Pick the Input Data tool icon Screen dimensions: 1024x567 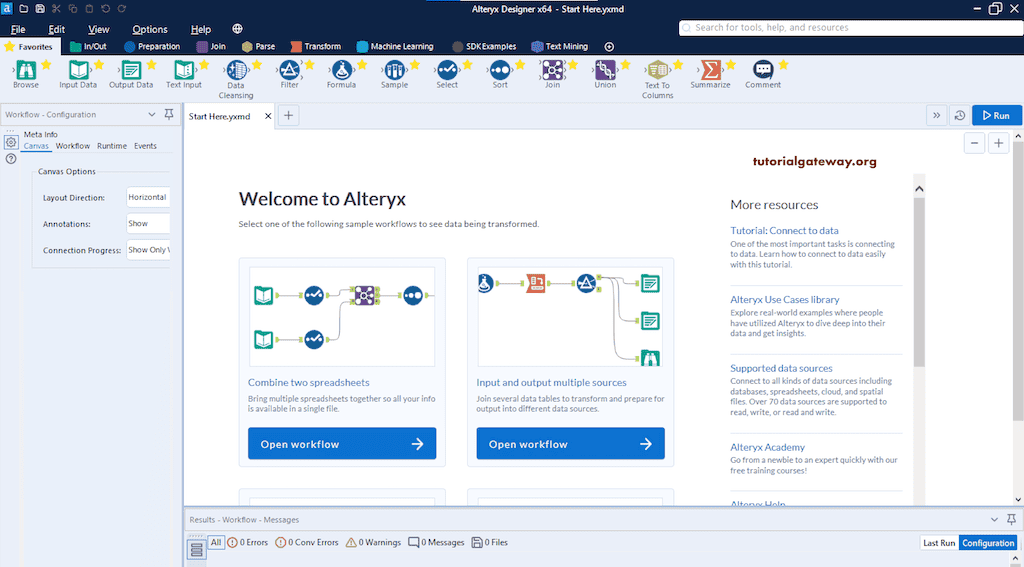click(x=78, y=69)
